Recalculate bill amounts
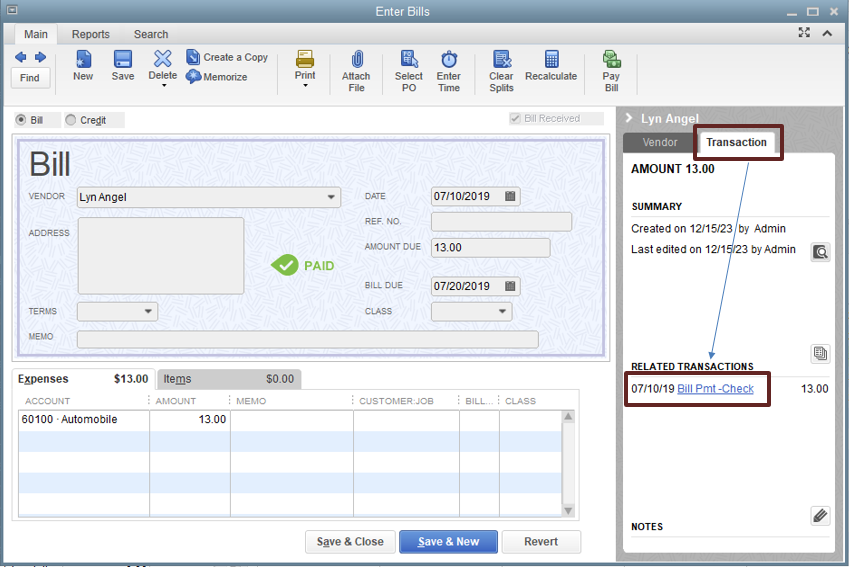849x567 pixels. [x=551, y=65]
